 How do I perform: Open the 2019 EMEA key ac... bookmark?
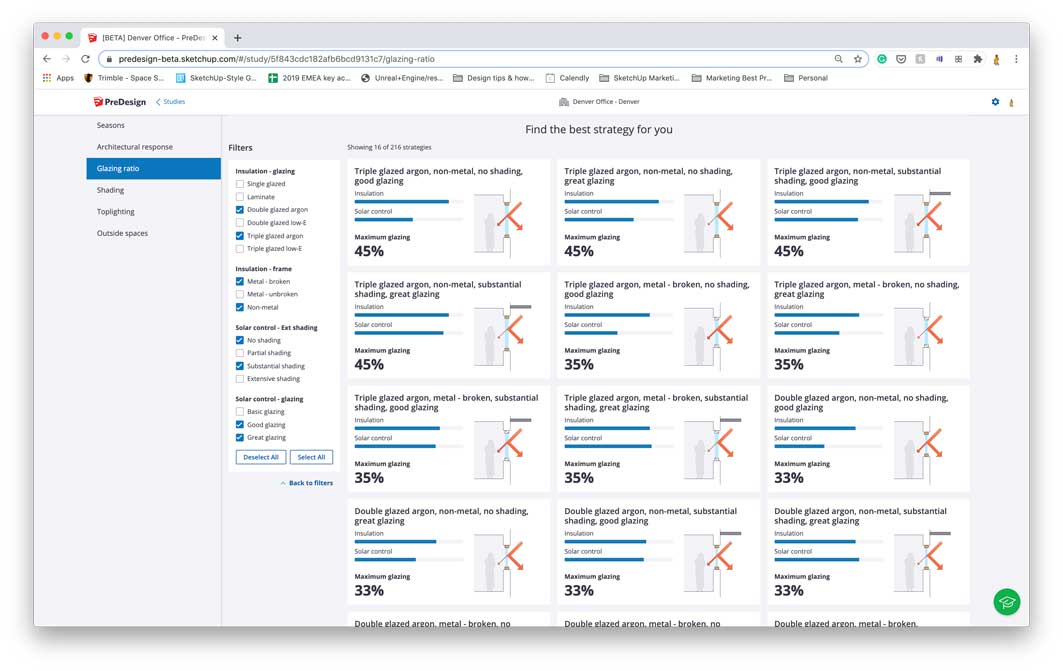(x=309, y=78)
